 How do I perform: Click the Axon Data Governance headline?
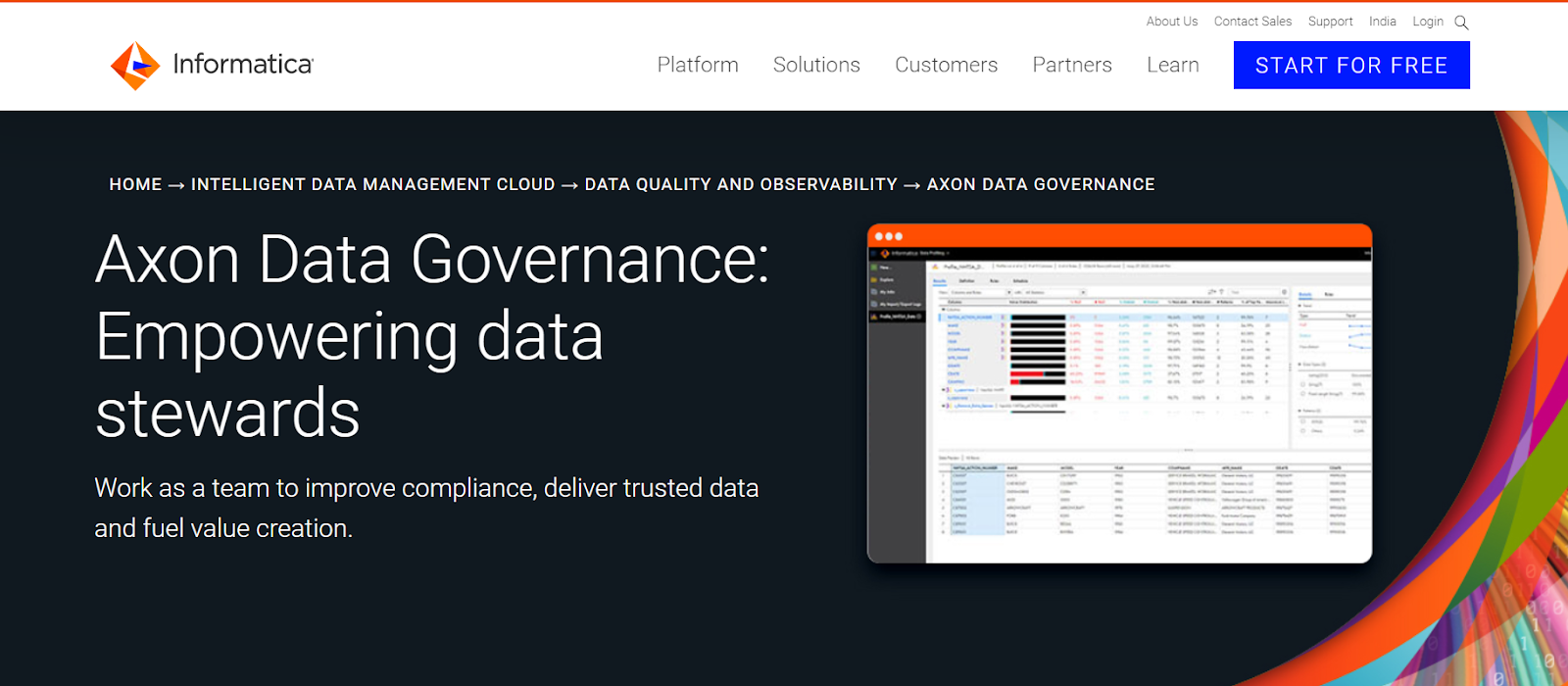432,335
